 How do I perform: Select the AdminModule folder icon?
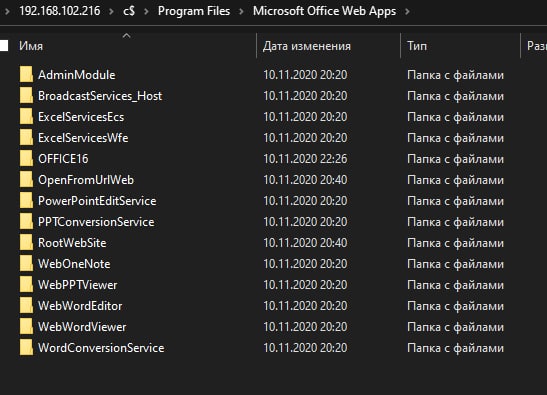[x=26, y=74]
